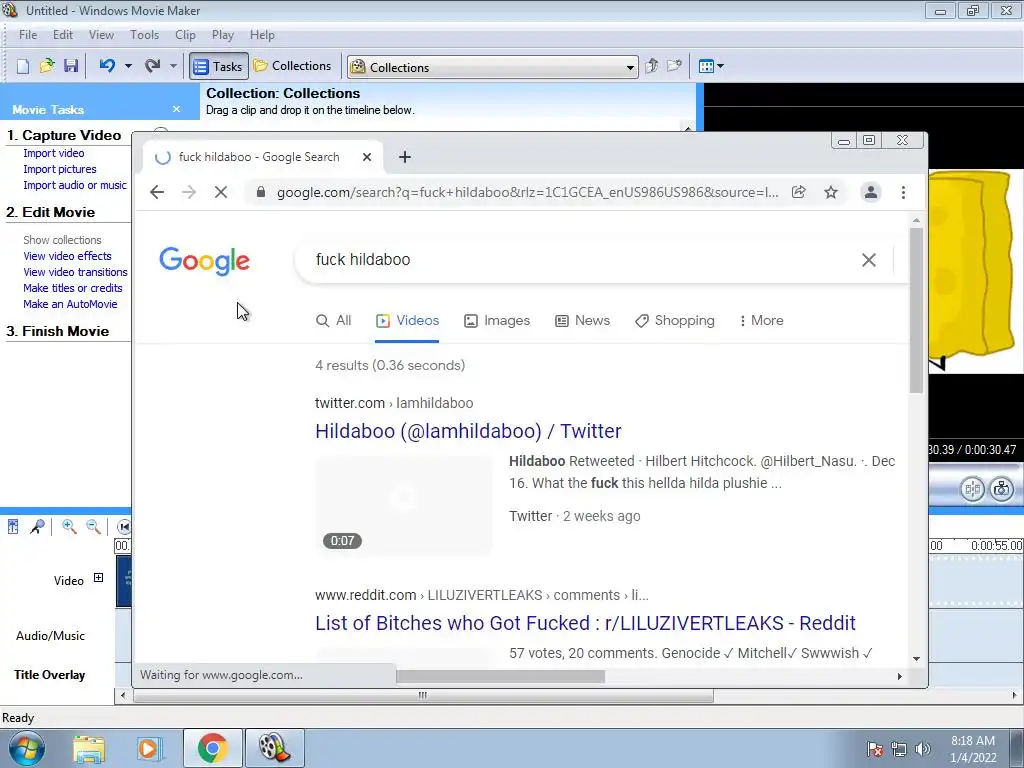This screenshot has height=768, width=1024.
Task: Stop loading the page in Chrome
Action: point(221,192)
